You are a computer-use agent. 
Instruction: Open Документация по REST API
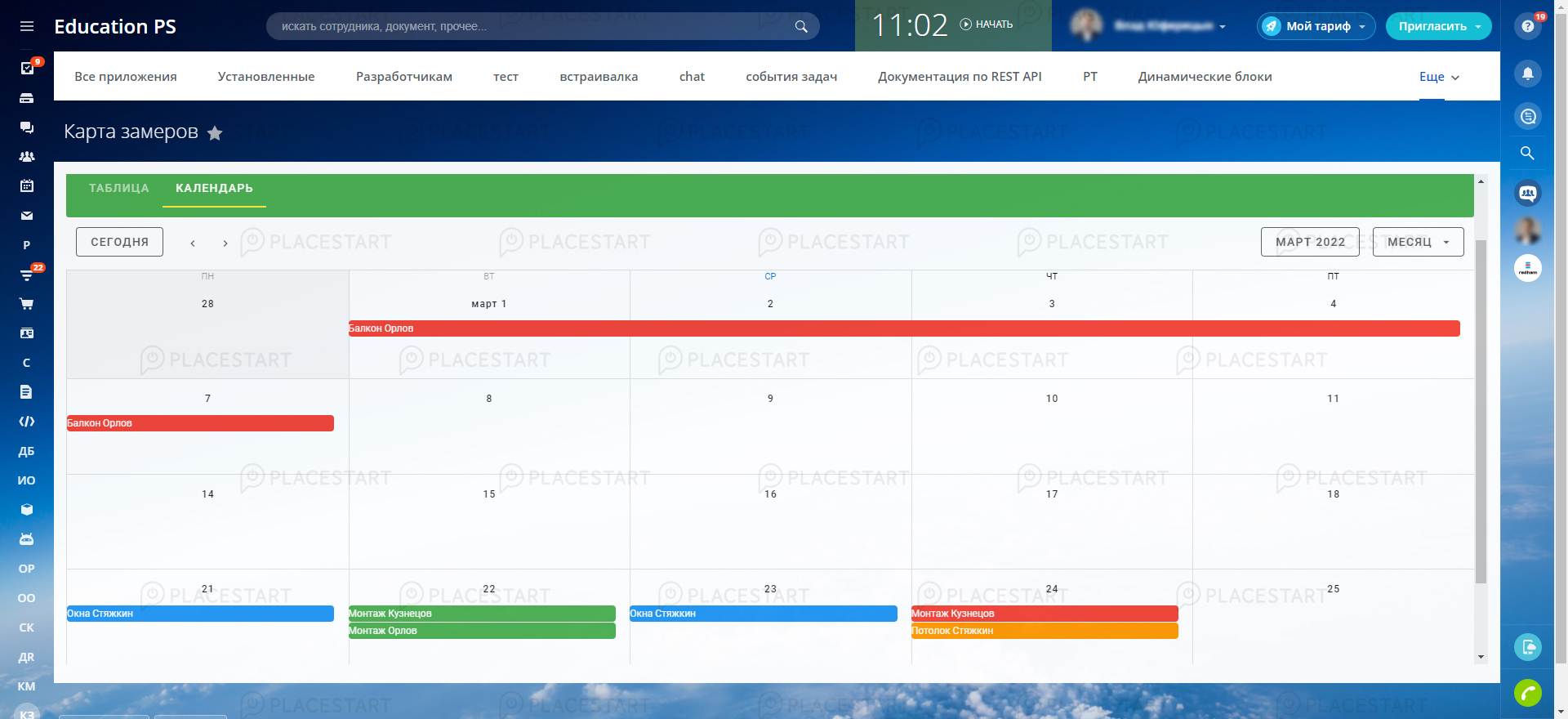click(960, 77)
